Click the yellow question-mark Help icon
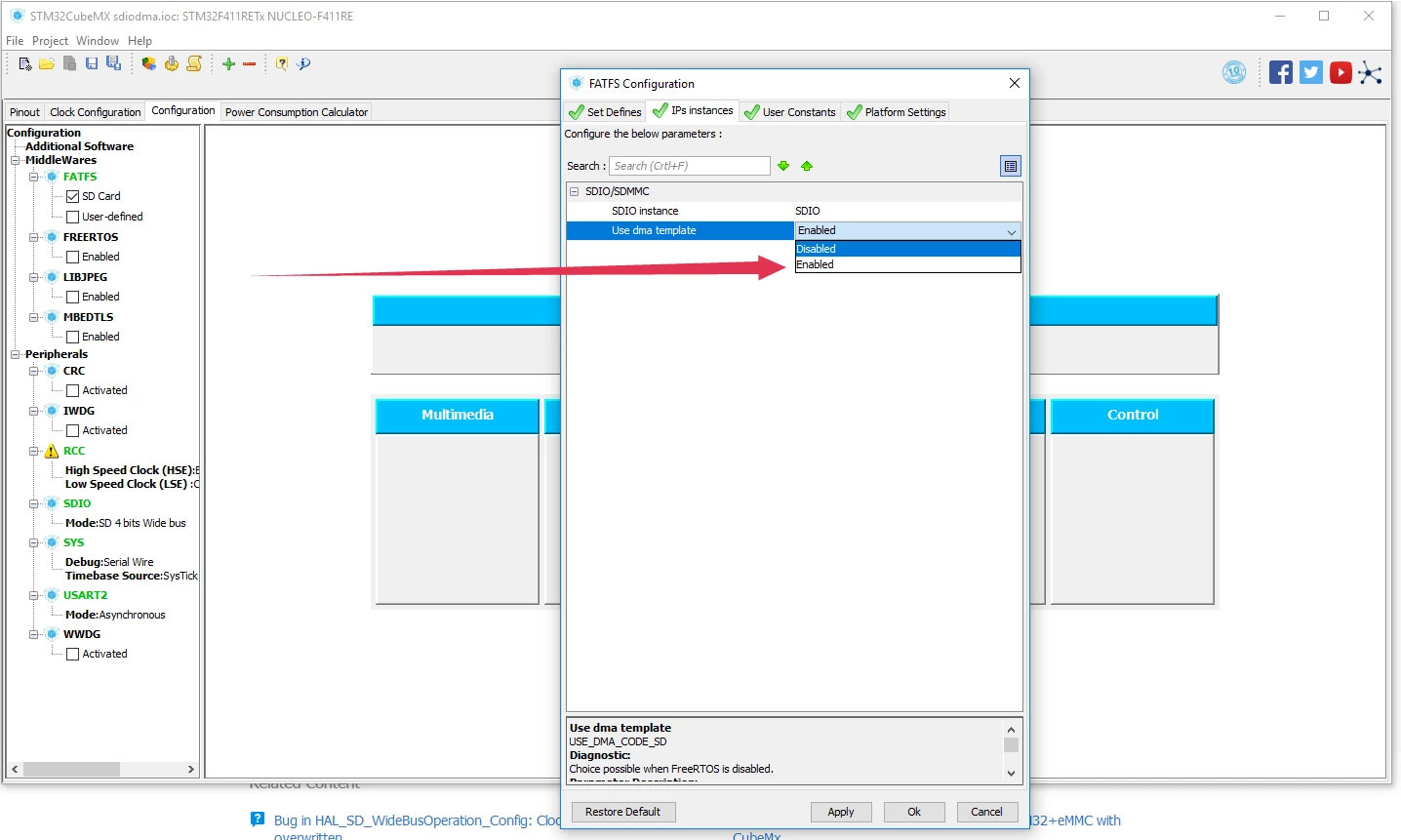Viewport: 1401px width, 840px height. pos(282,63)
